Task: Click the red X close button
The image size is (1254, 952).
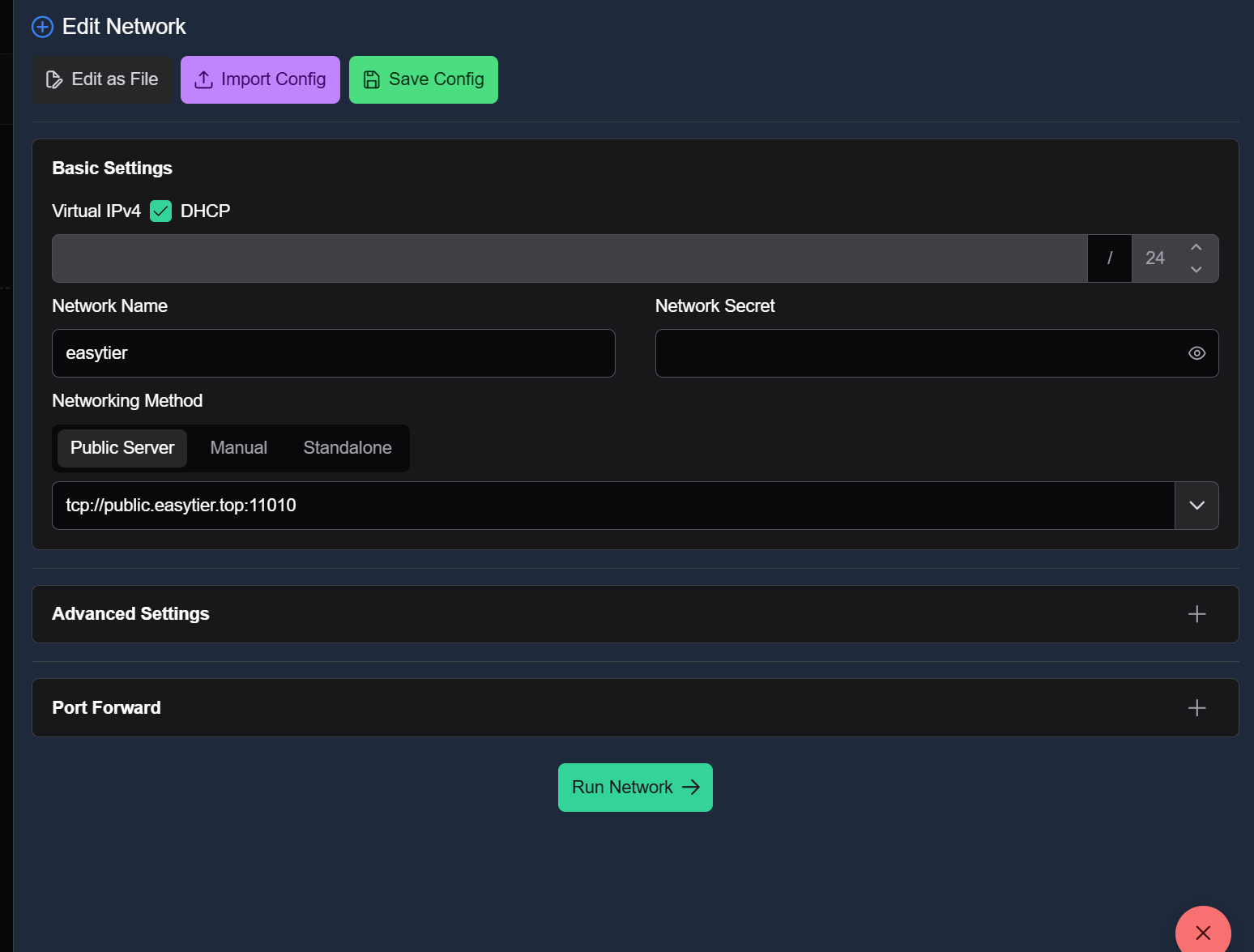Action: point(1203,933)
